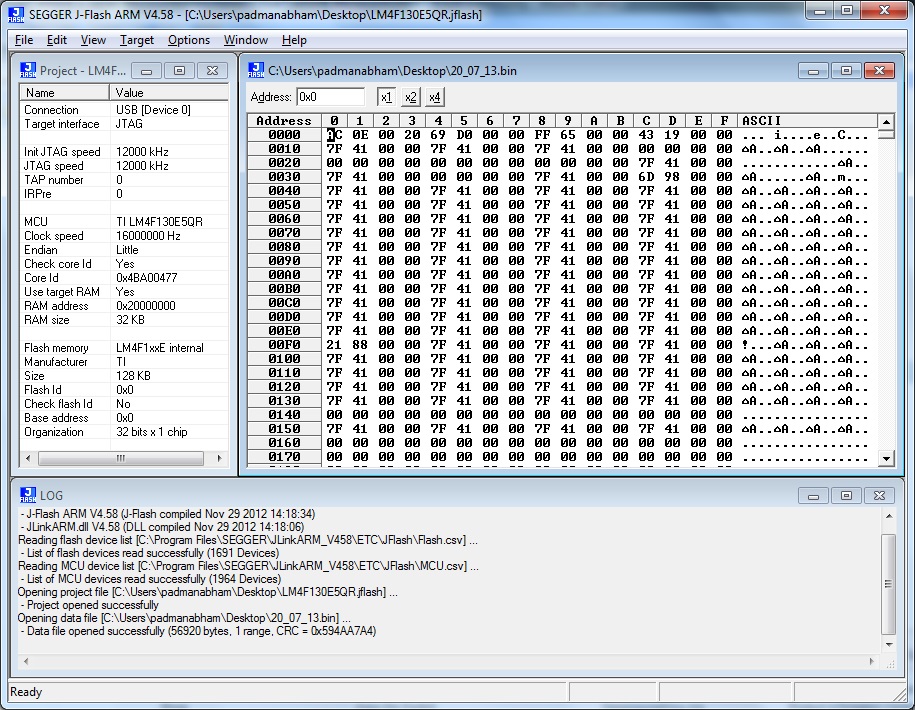Click the Project window J-Flash icon
This screenshot has height=710, width=915.
coord(28,71)
